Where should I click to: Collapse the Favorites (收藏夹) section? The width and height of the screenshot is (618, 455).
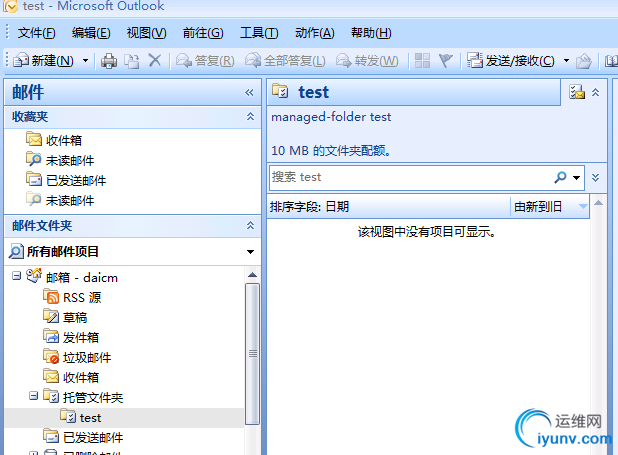click(x=250, y=116)
